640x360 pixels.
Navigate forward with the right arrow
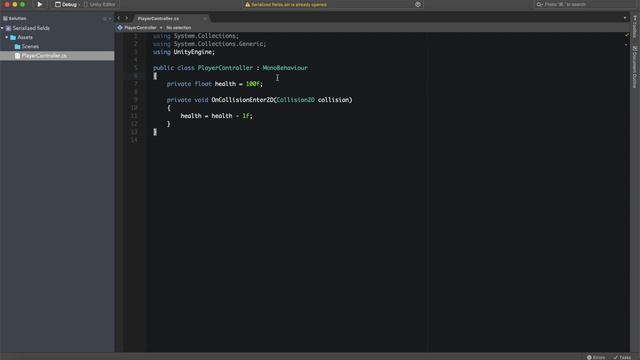point(127,18)
